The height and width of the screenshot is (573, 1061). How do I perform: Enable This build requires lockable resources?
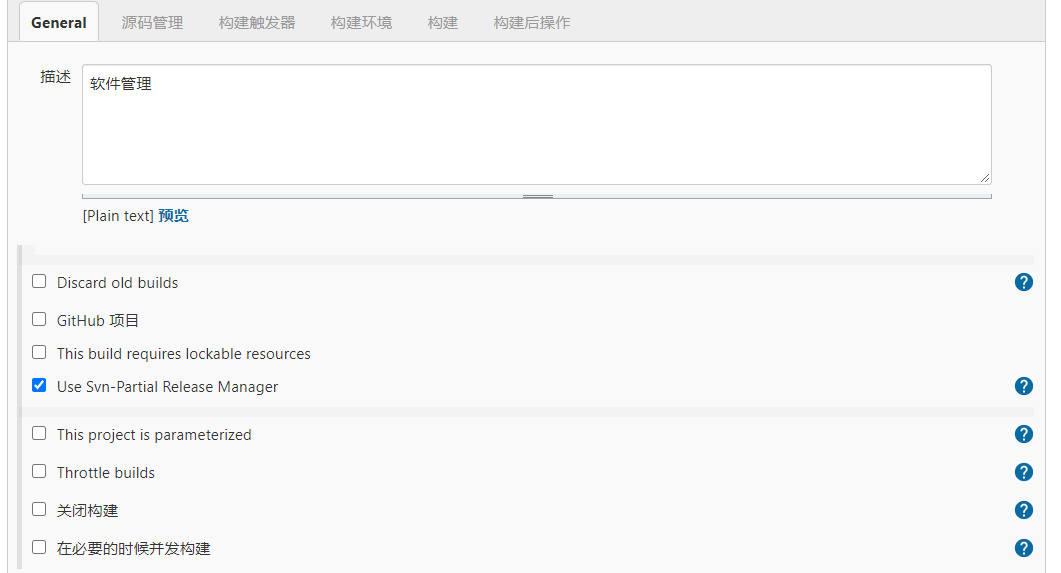(x=39, y=352)
